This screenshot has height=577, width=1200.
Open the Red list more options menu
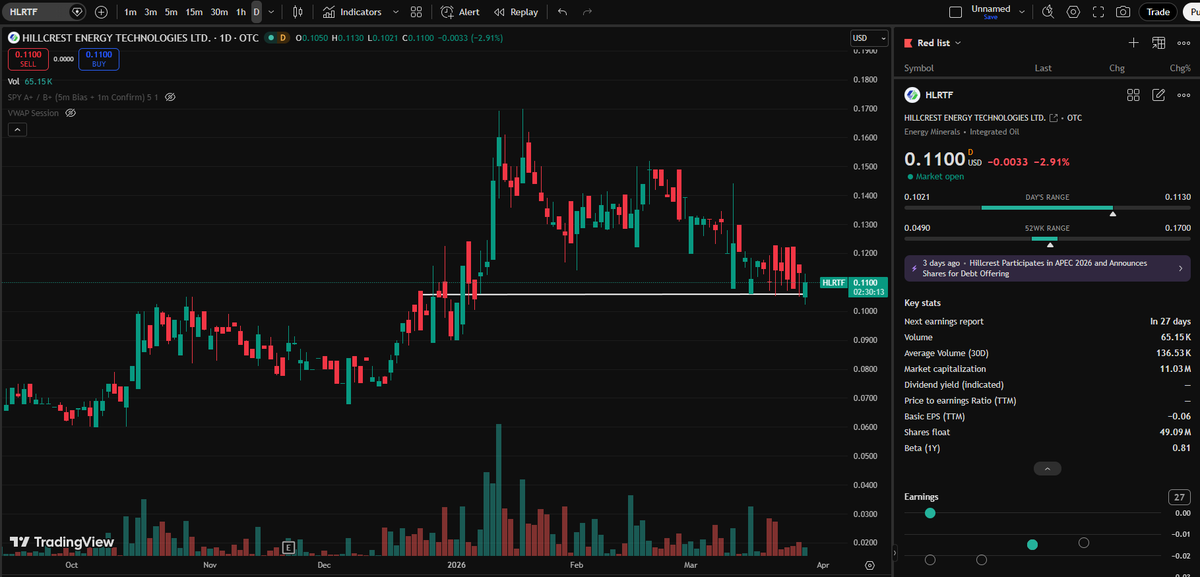[1184, 43]
